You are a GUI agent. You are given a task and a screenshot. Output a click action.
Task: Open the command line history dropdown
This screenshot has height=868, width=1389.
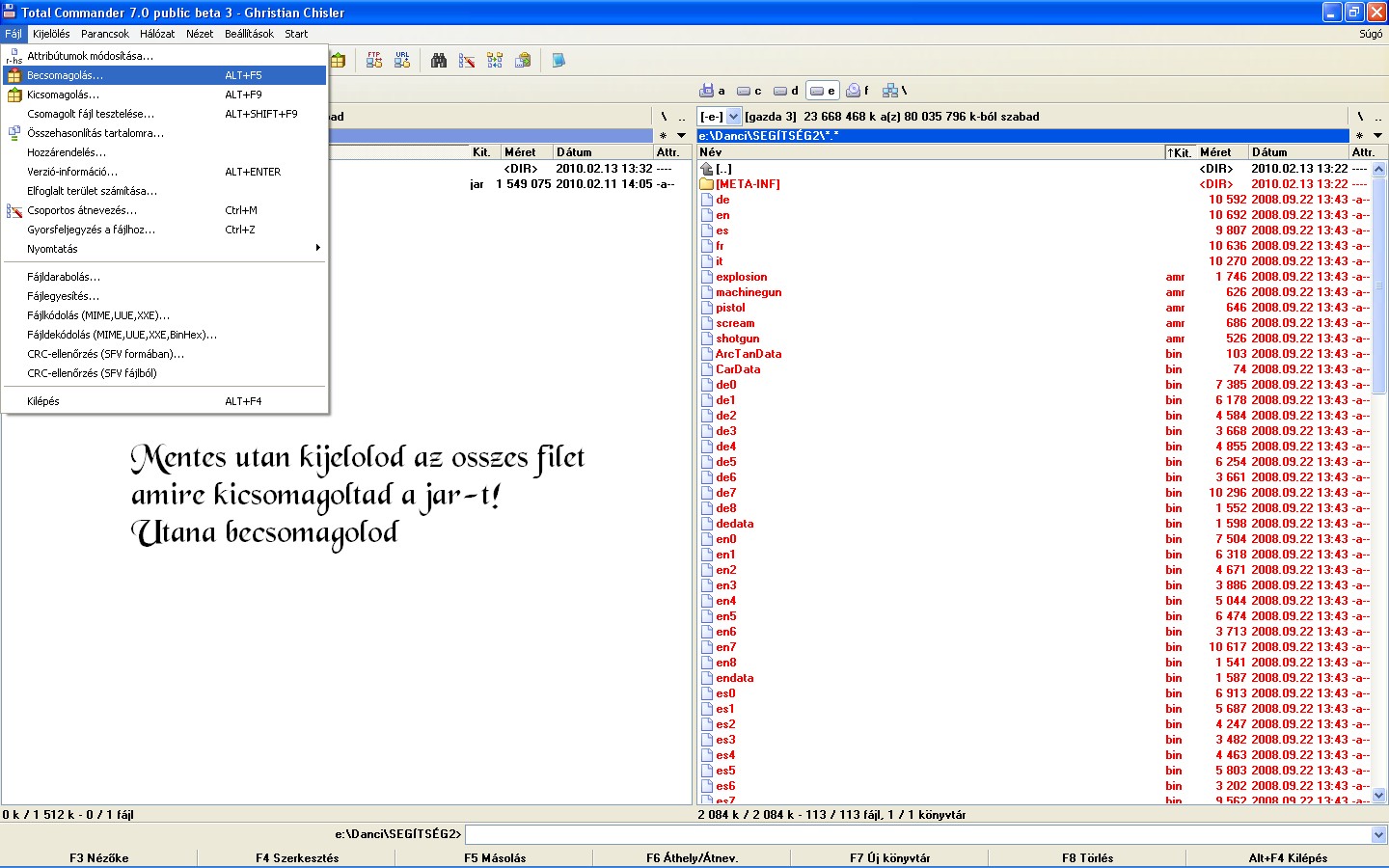[x=1378, y=835]
